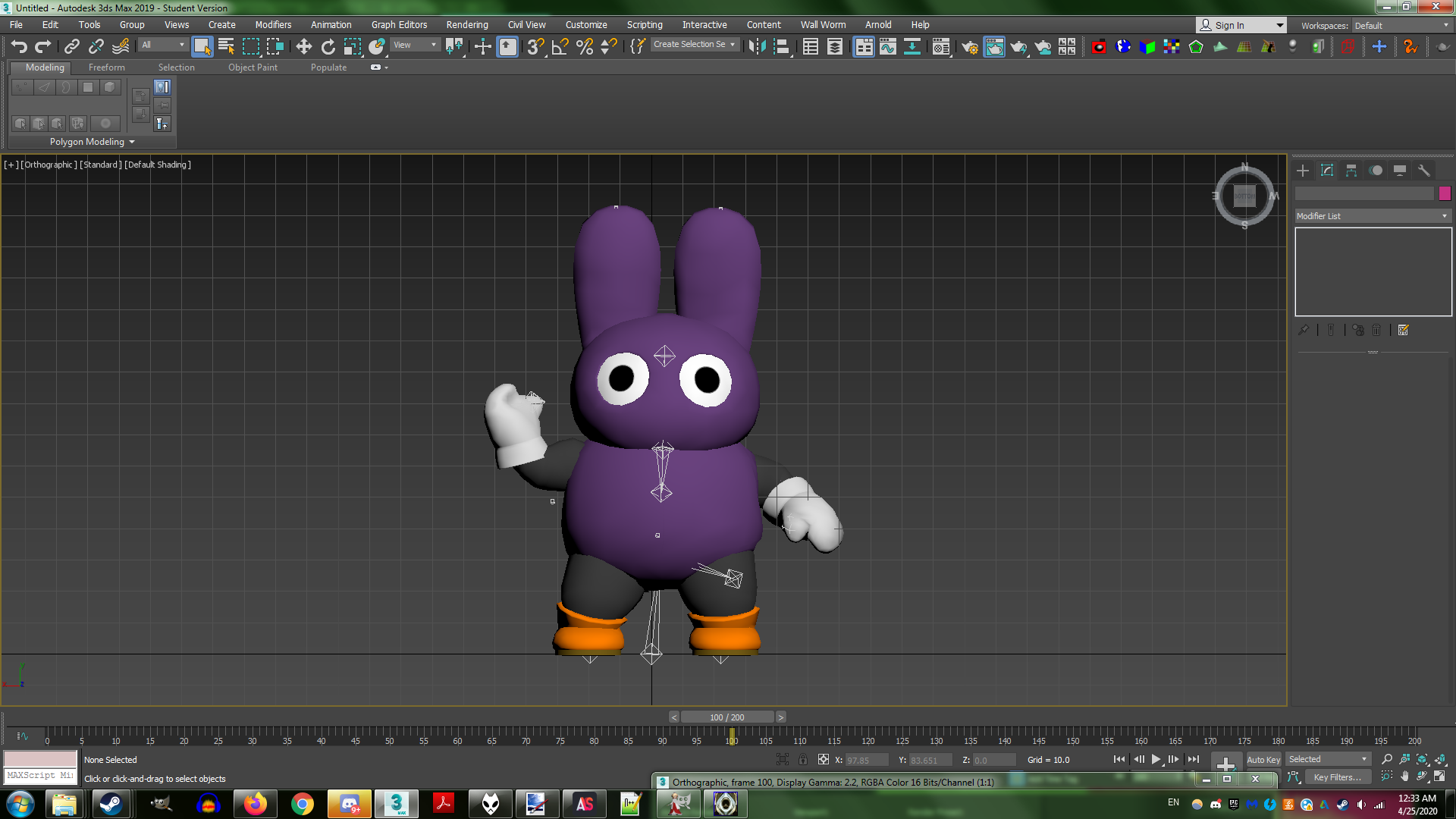1456x819 pixels.
Task: Toggle Absolute/Offset transform type-in mode
Action: [823, 759]
